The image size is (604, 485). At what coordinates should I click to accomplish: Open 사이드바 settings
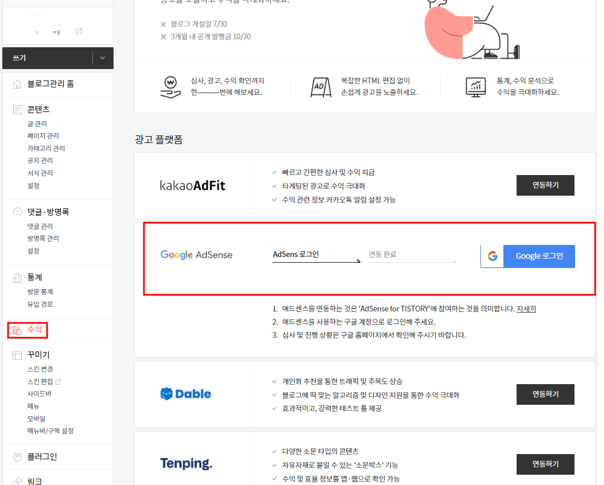coord(39,394)
